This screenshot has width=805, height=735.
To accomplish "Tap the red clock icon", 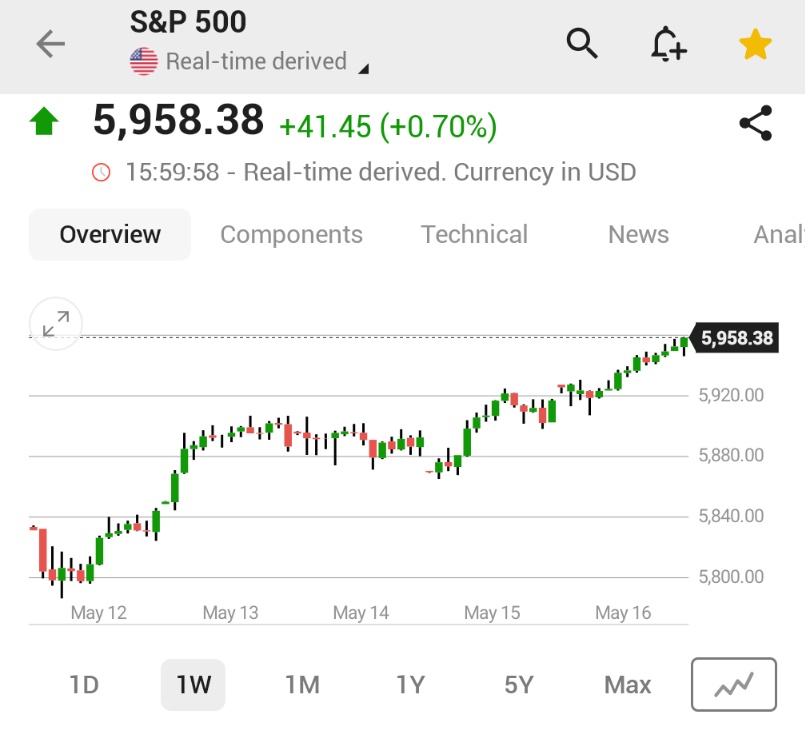I will click(x=101, y=172).
